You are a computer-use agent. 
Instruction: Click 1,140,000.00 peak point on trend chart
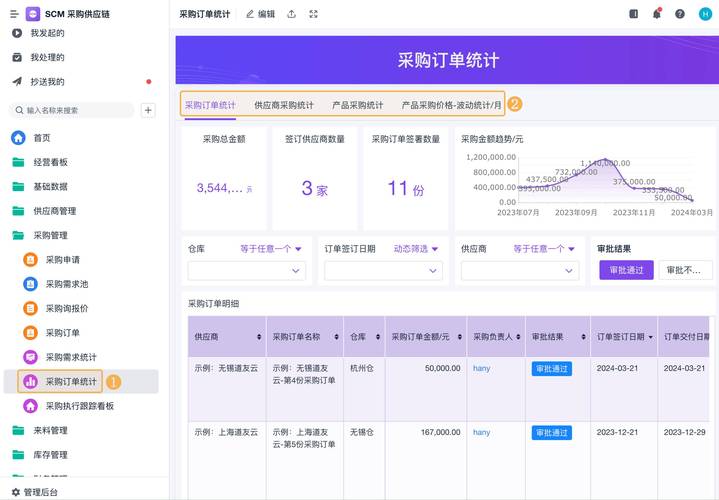pyautogui.click(x=605, y=160)
